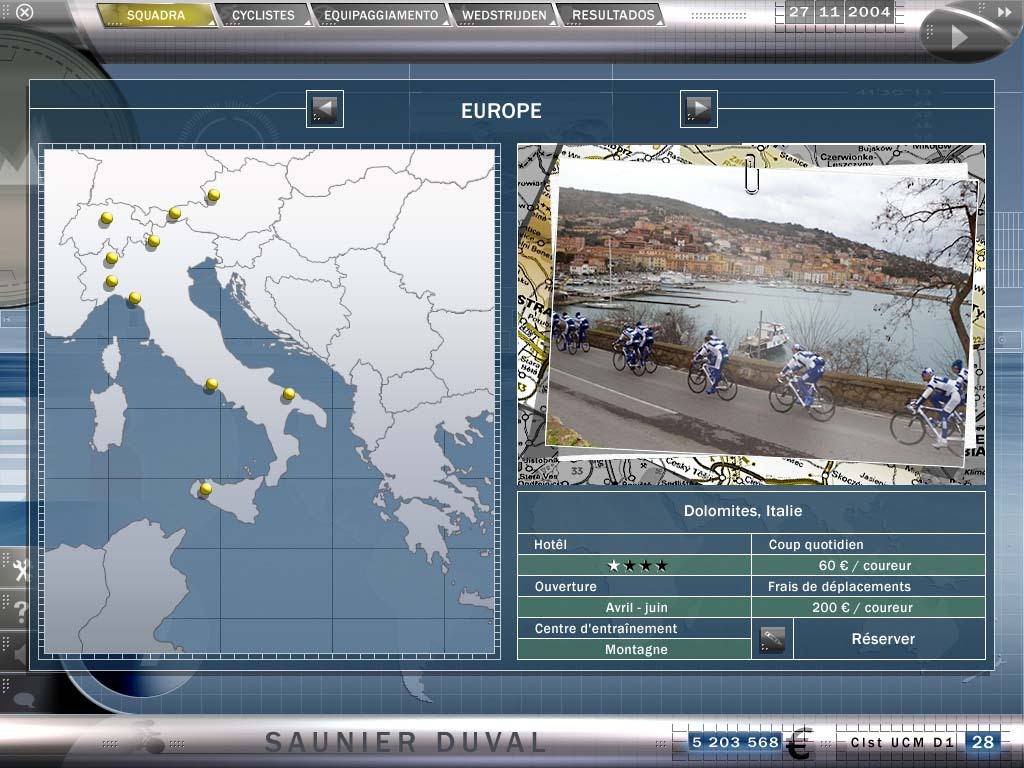Switch to the Cyclistes tab
Viewport: 1024px width, 768px height.
coord(263,15)
